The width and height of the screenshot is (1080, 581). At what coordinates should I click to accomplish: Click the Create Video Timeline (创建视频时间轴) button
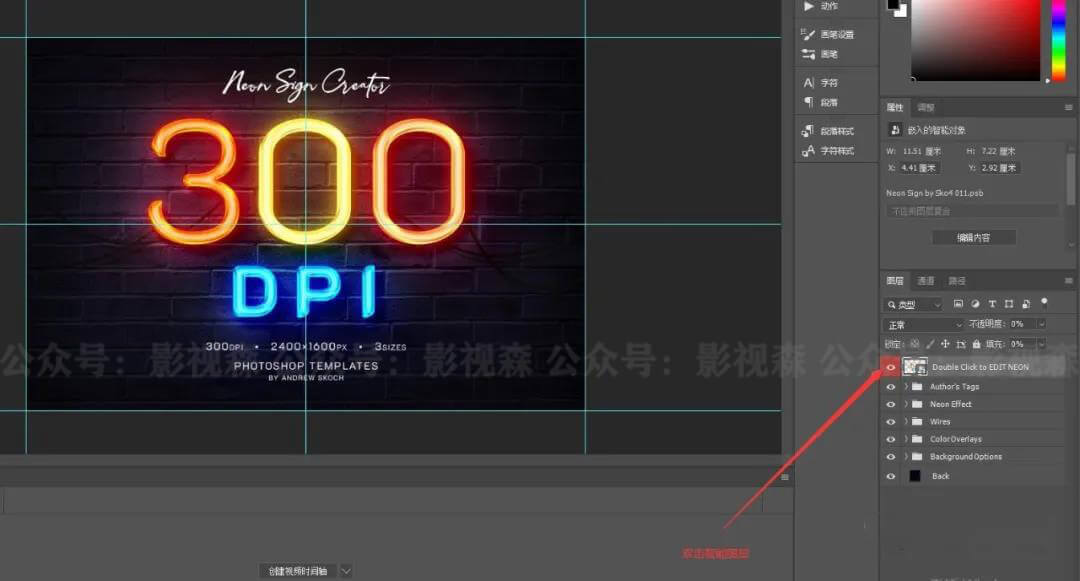[x=298, y=571]
